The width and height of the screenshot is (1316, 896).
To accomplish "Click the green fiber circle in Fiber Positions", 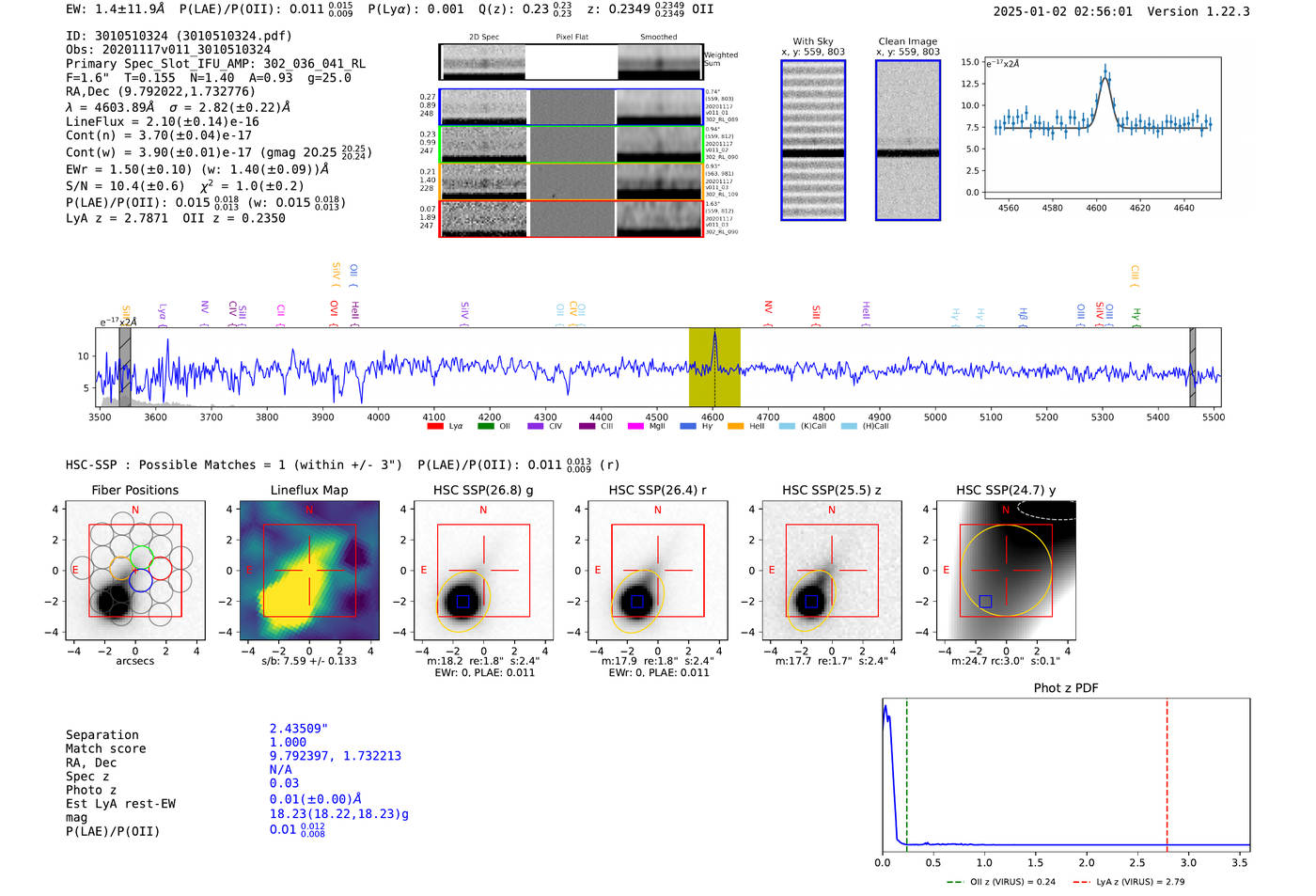I will click(141, 556).
